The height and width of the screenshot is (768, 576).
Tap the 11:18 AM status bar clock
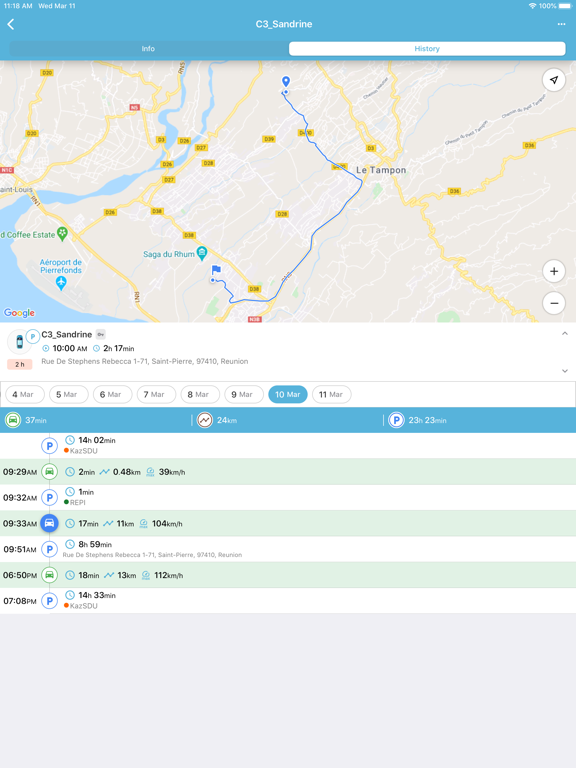pos(18,6)
